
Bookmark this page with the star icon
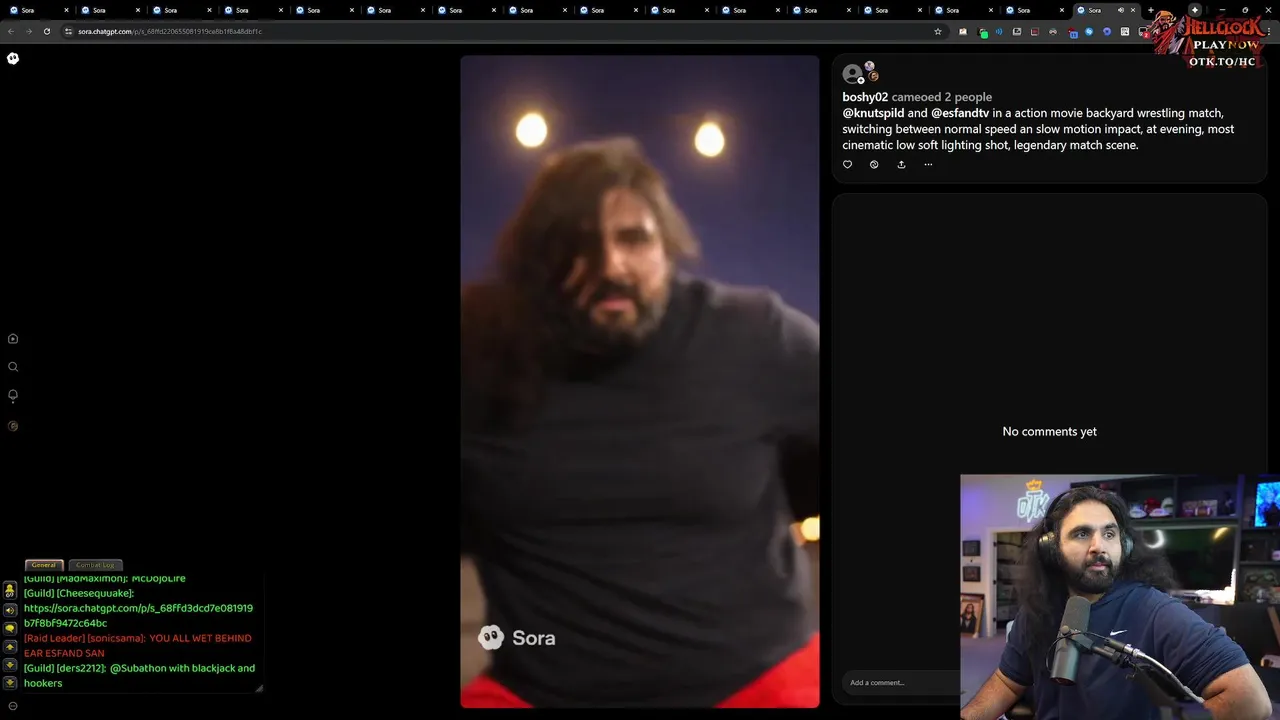click(938, 31)
